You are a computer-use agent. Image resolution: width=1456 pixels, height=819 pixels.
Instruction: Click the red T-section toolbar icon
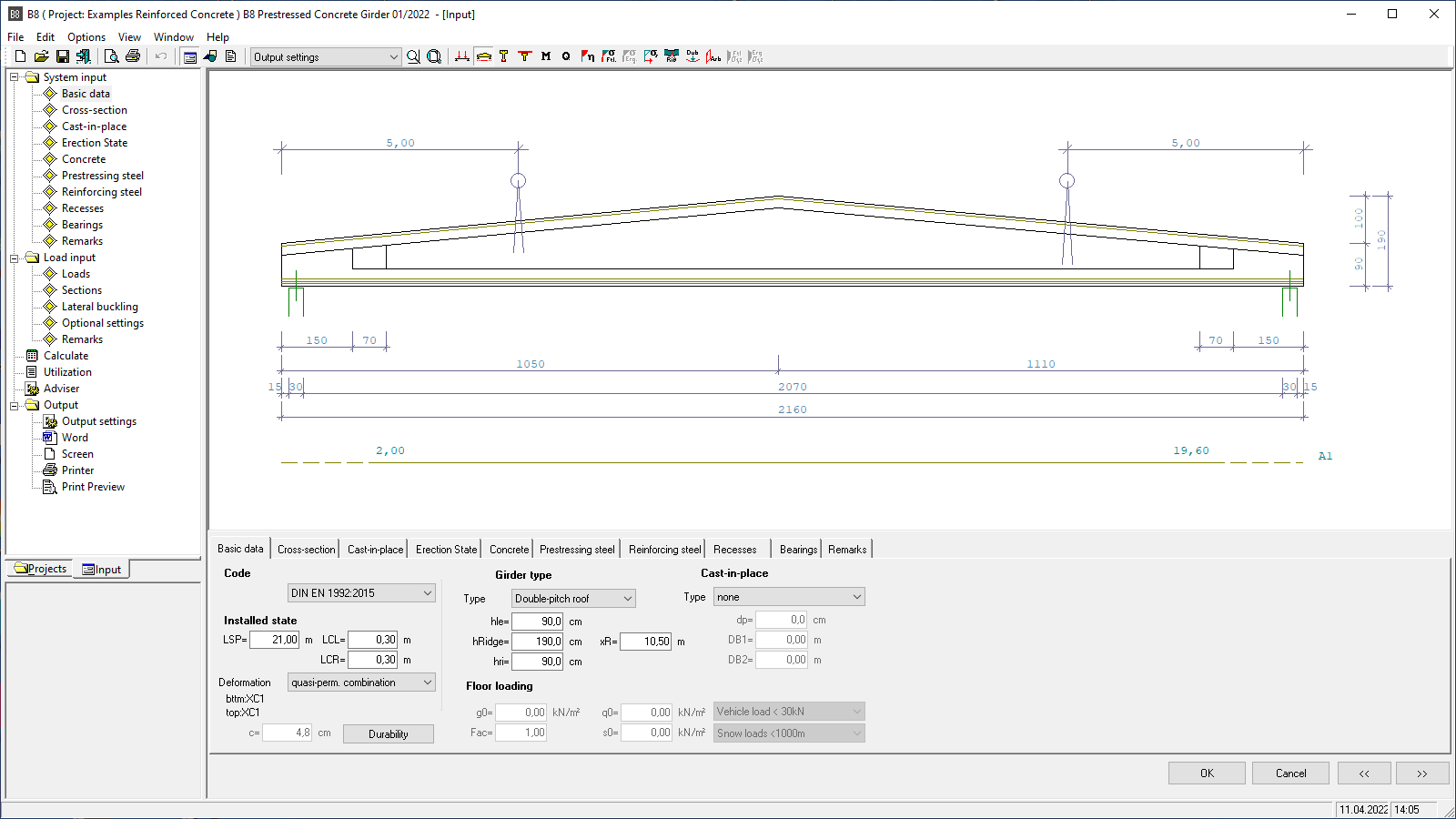pyautogui.click(x=524, y=56)
